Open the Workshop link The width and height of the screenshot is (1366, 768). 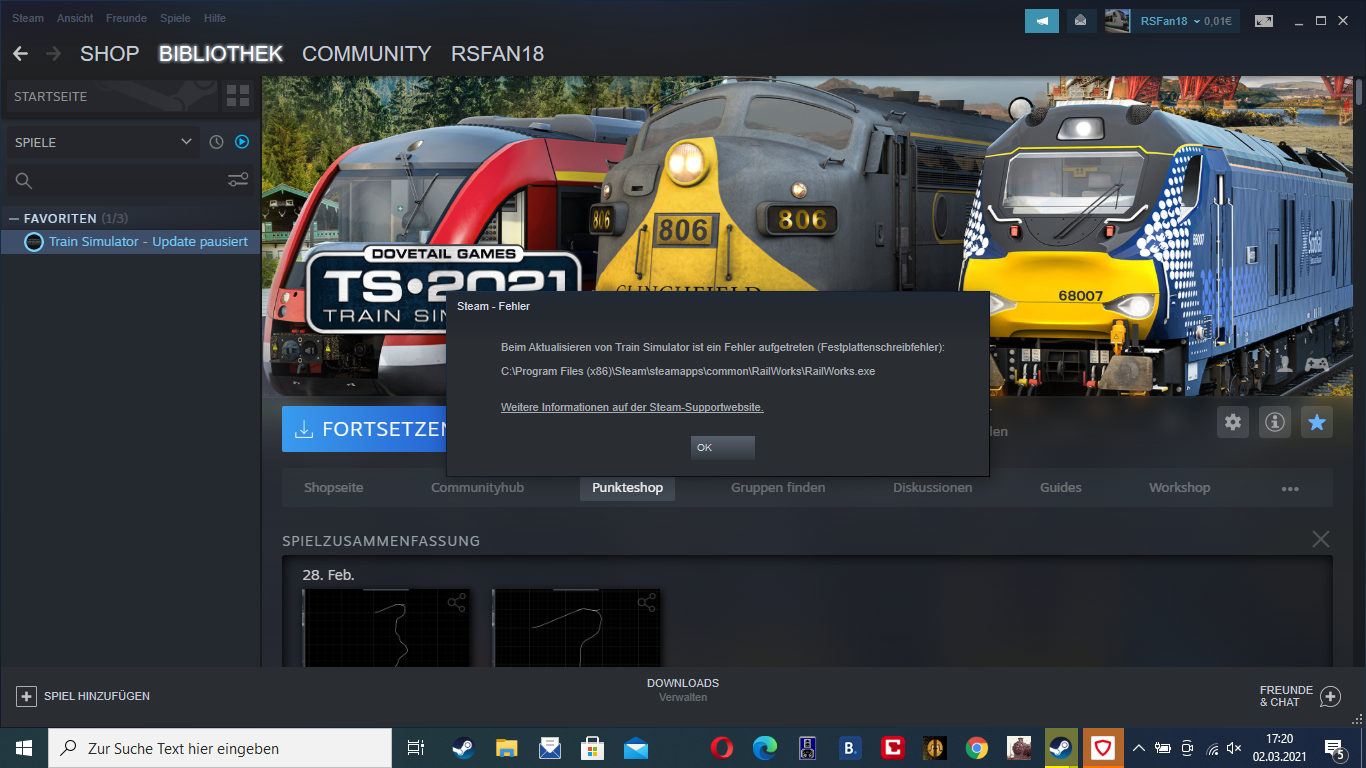(1180, 488)
